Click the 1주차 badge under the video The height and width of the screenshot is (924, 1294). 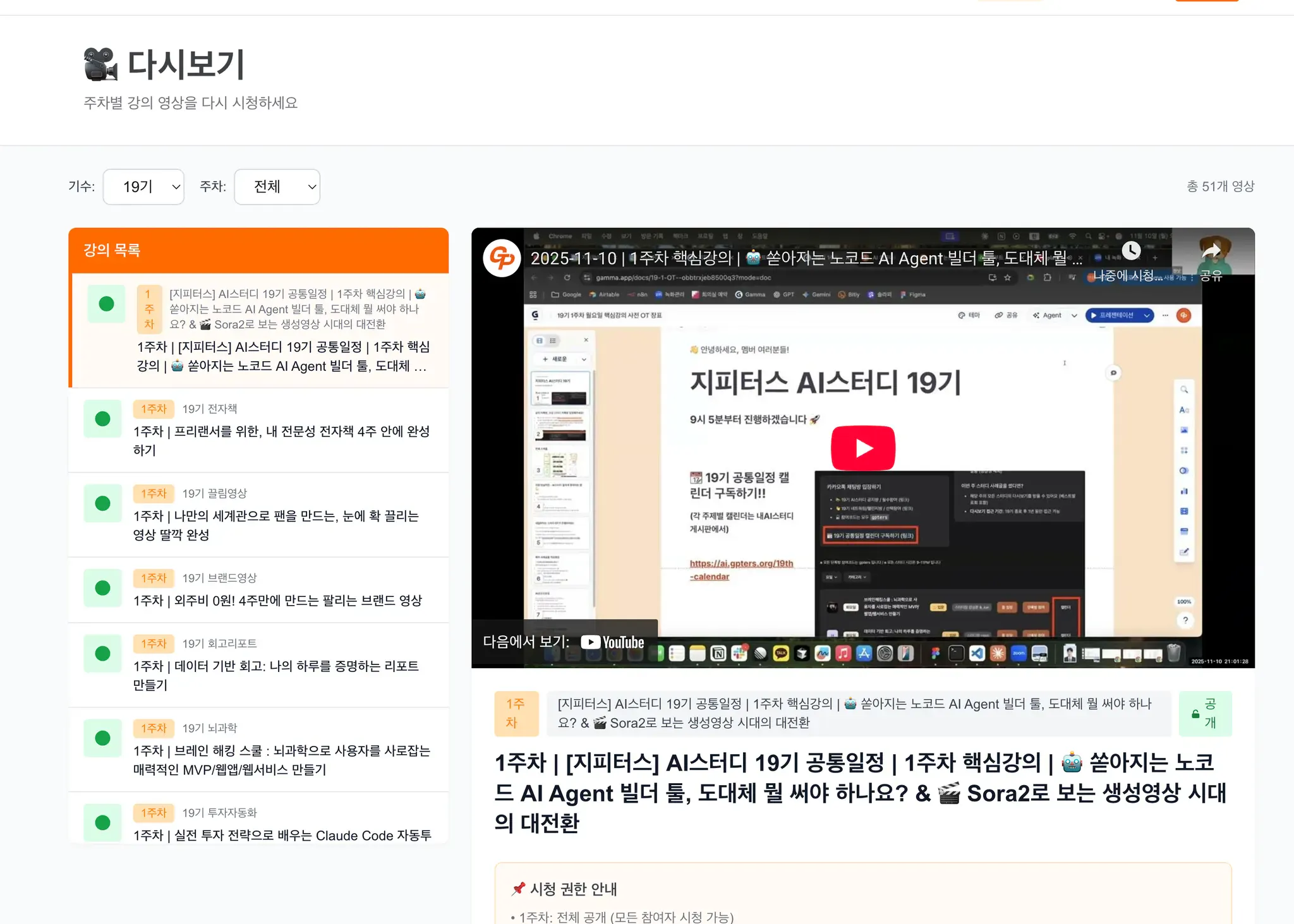click(516, 714)
